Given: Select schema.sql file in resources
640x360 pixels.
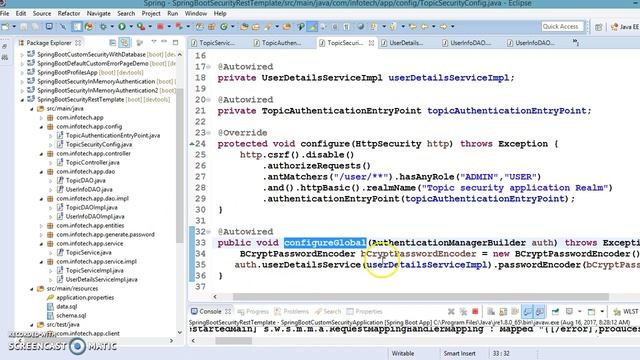Looking at the screenshot, I should point(71,316).
